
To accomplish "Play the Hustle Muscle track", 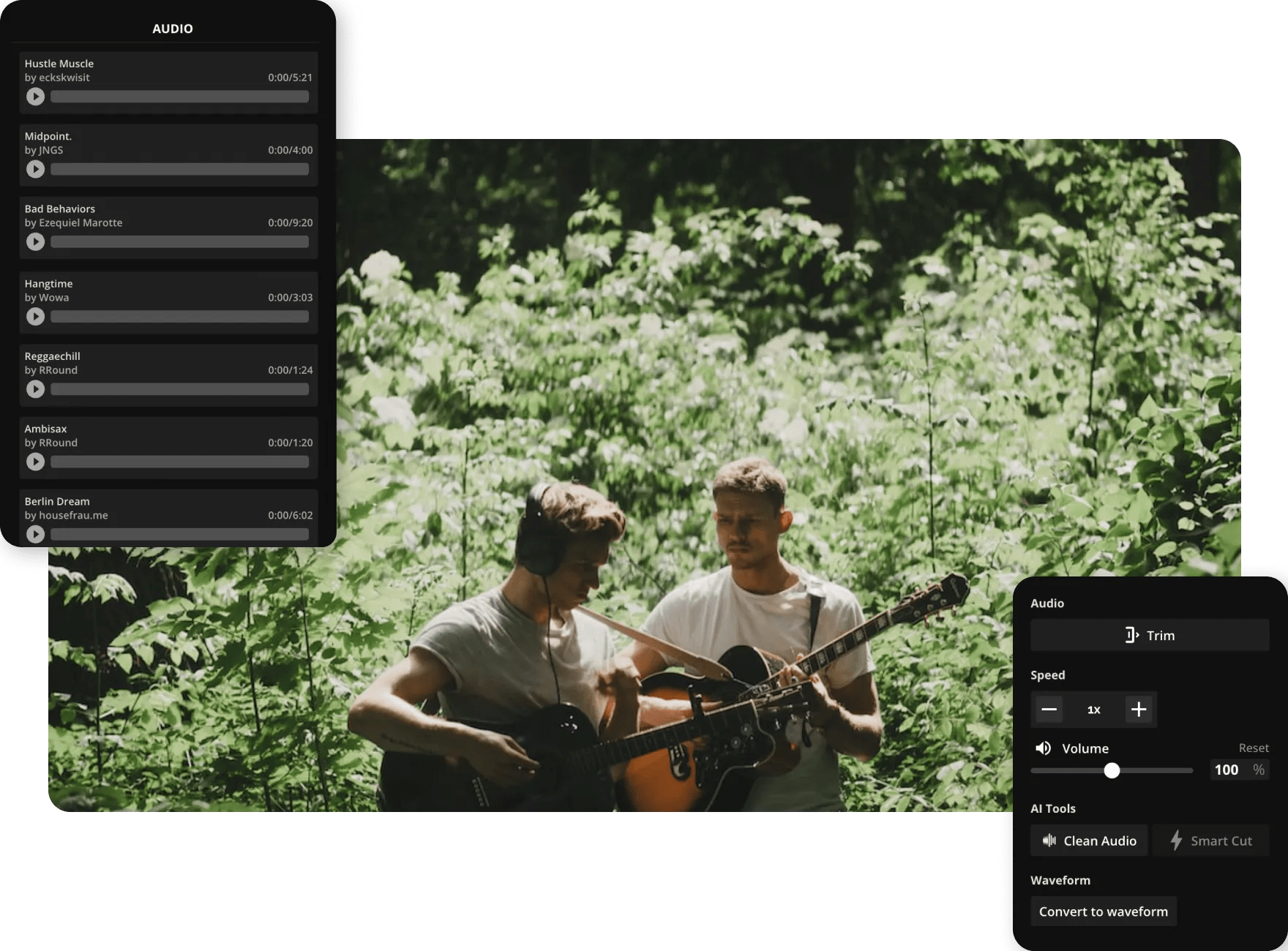I will click(x=35, y=96).
